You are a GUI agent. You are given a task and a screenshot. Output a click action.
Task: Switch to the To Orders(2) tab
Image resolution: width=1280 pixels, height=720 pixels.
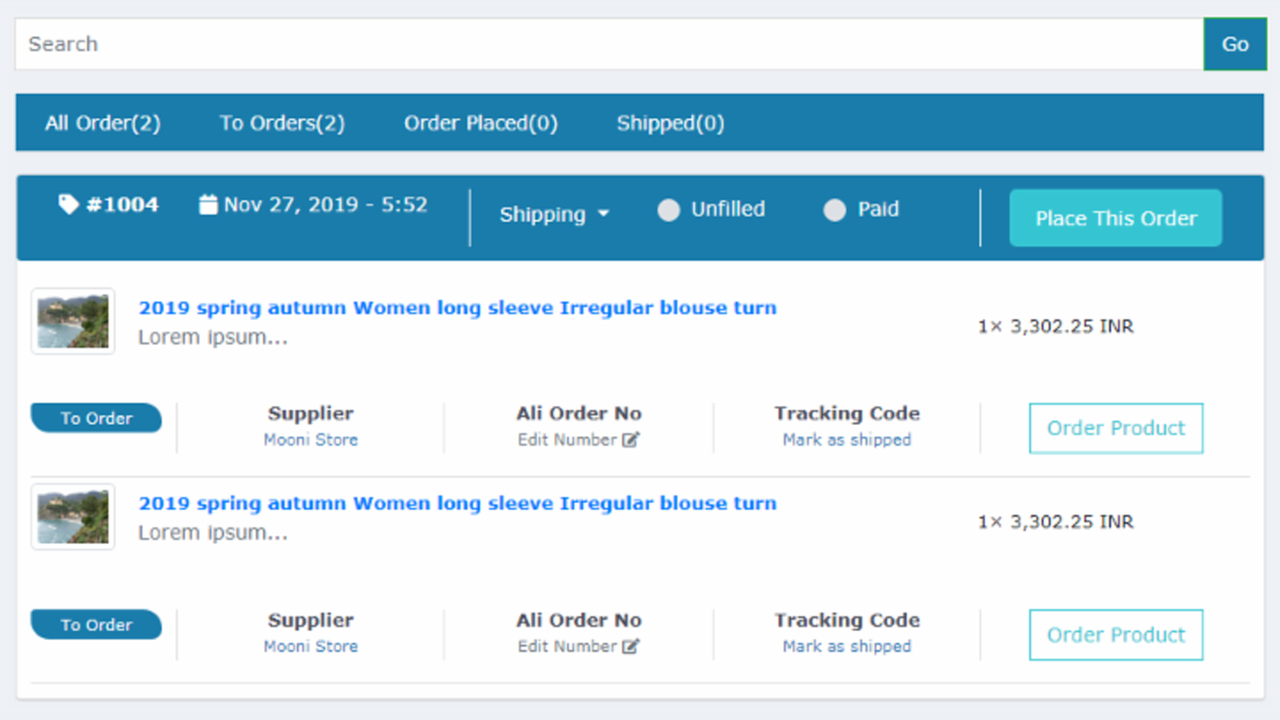point(281,122)
